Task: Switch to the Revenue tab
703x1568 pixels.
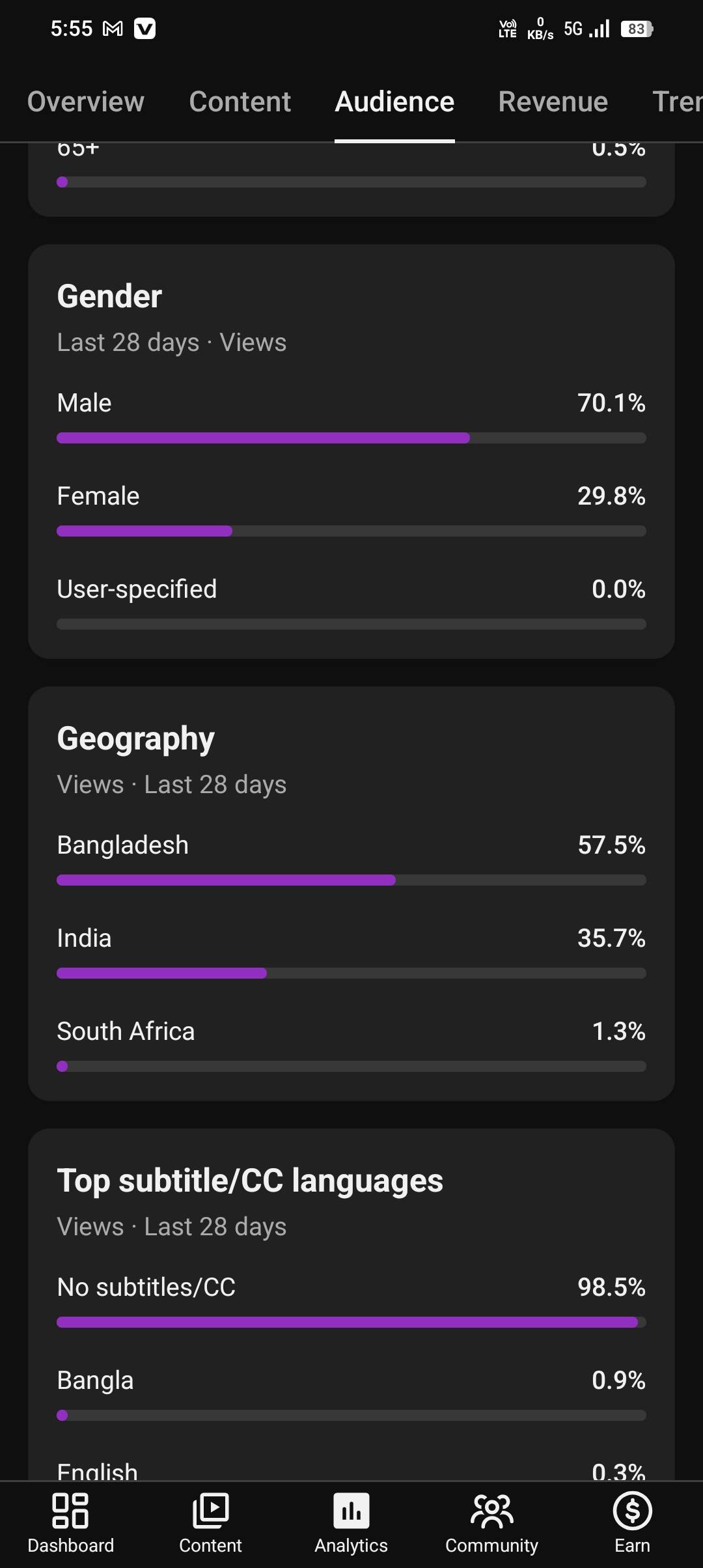Action: pos(553,102)
